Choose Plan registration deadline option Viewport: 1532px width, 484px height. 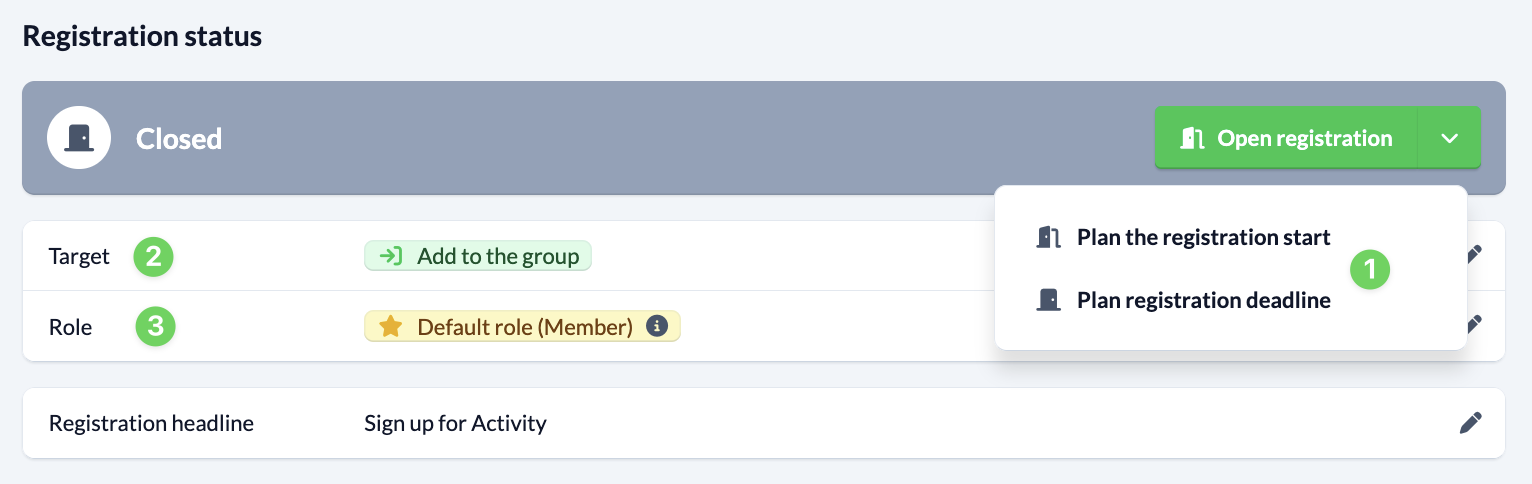coord(1203,300)
